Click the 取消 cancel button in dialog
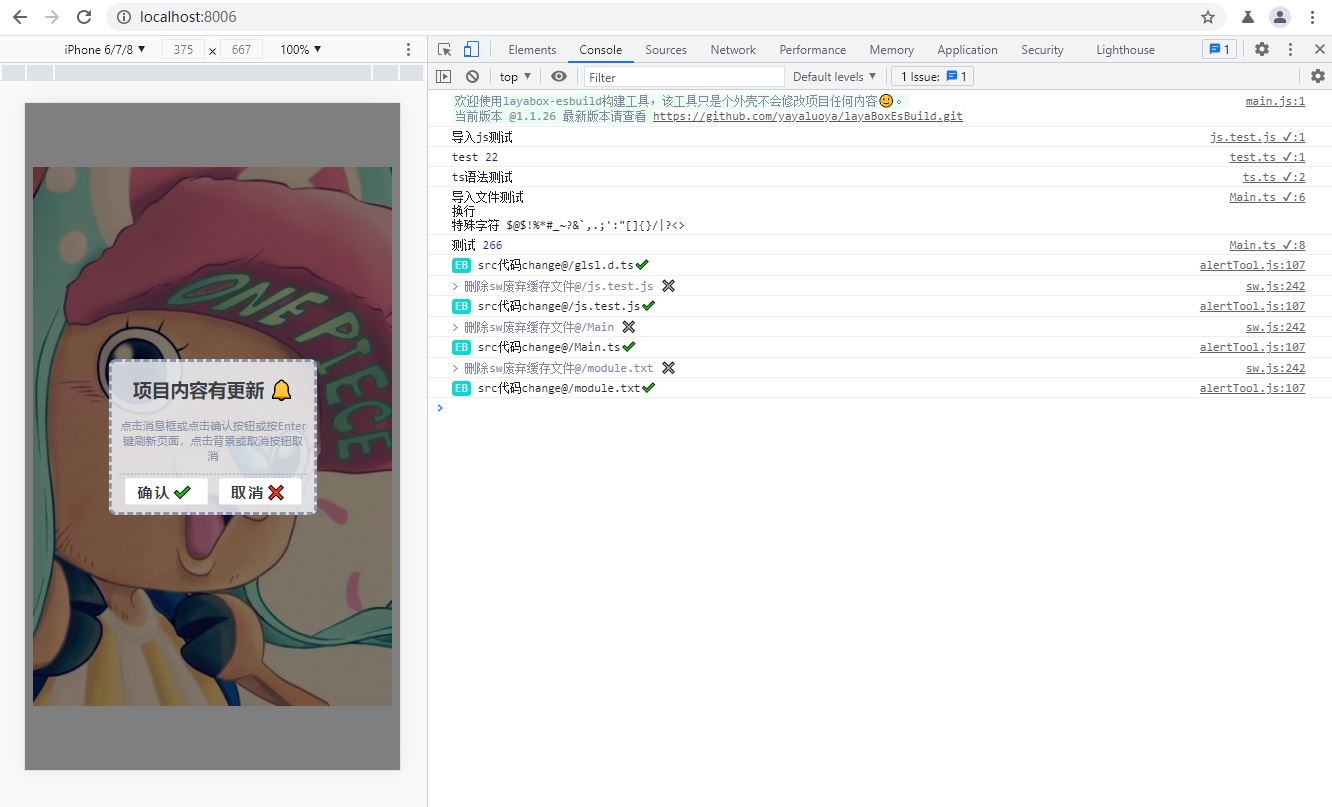This screenshot has height=807, width=1332. pyautogui.click(x=259, y=492)
